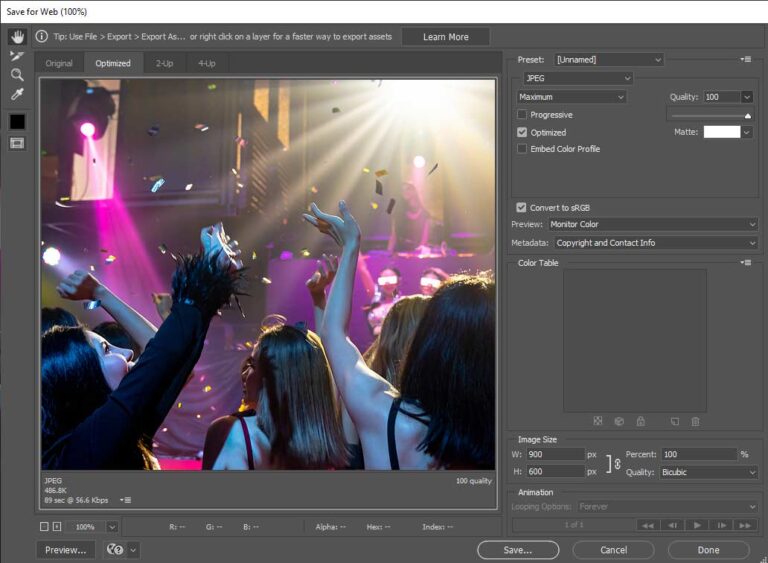Open the Preset panel flyout menu icon
The height and width of the screenshot is (563, 768).
click(745, 60)
